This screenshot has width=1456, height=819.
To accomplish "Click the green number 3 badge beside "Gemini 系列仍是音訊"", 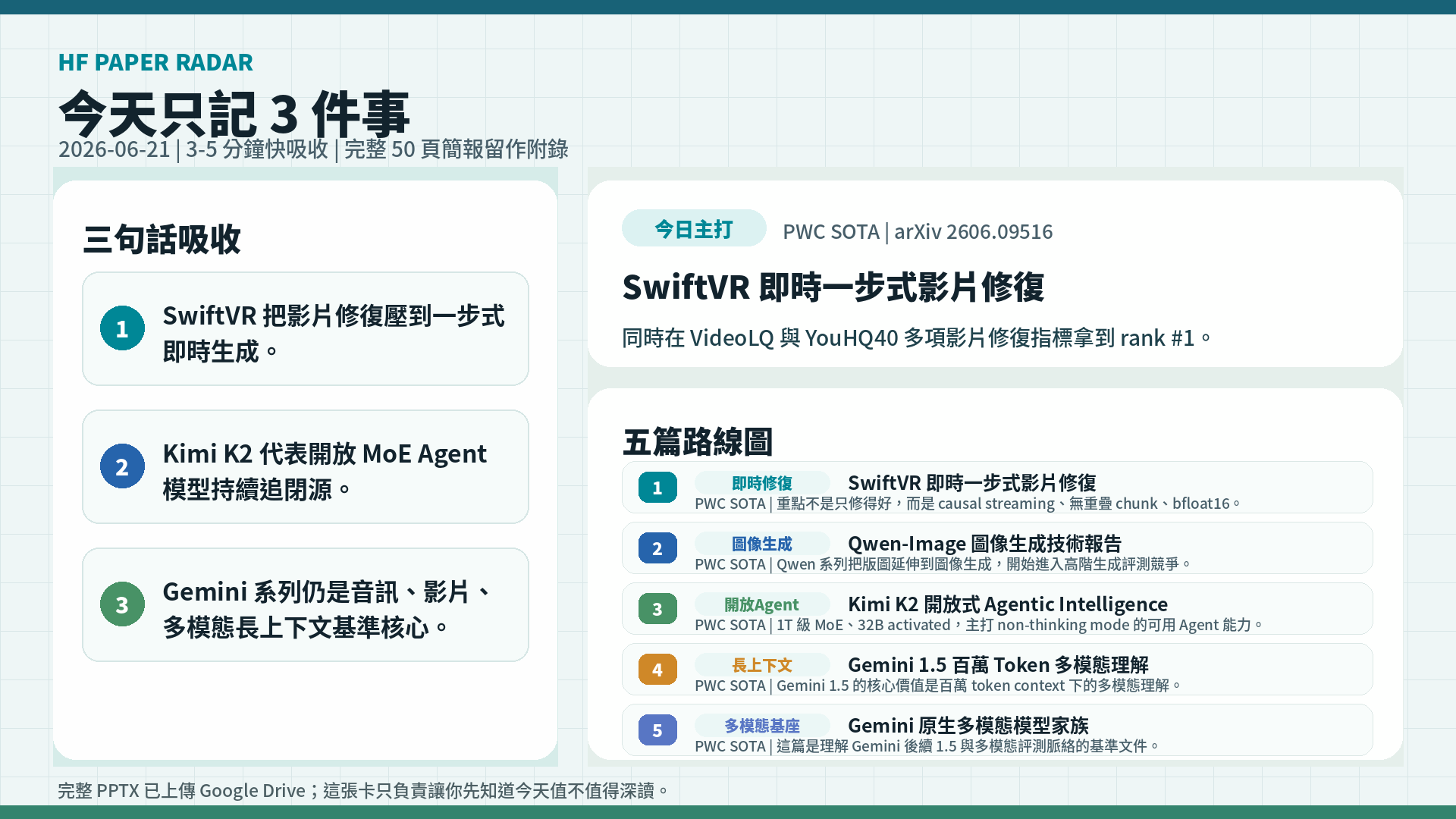I will (122, 604).
